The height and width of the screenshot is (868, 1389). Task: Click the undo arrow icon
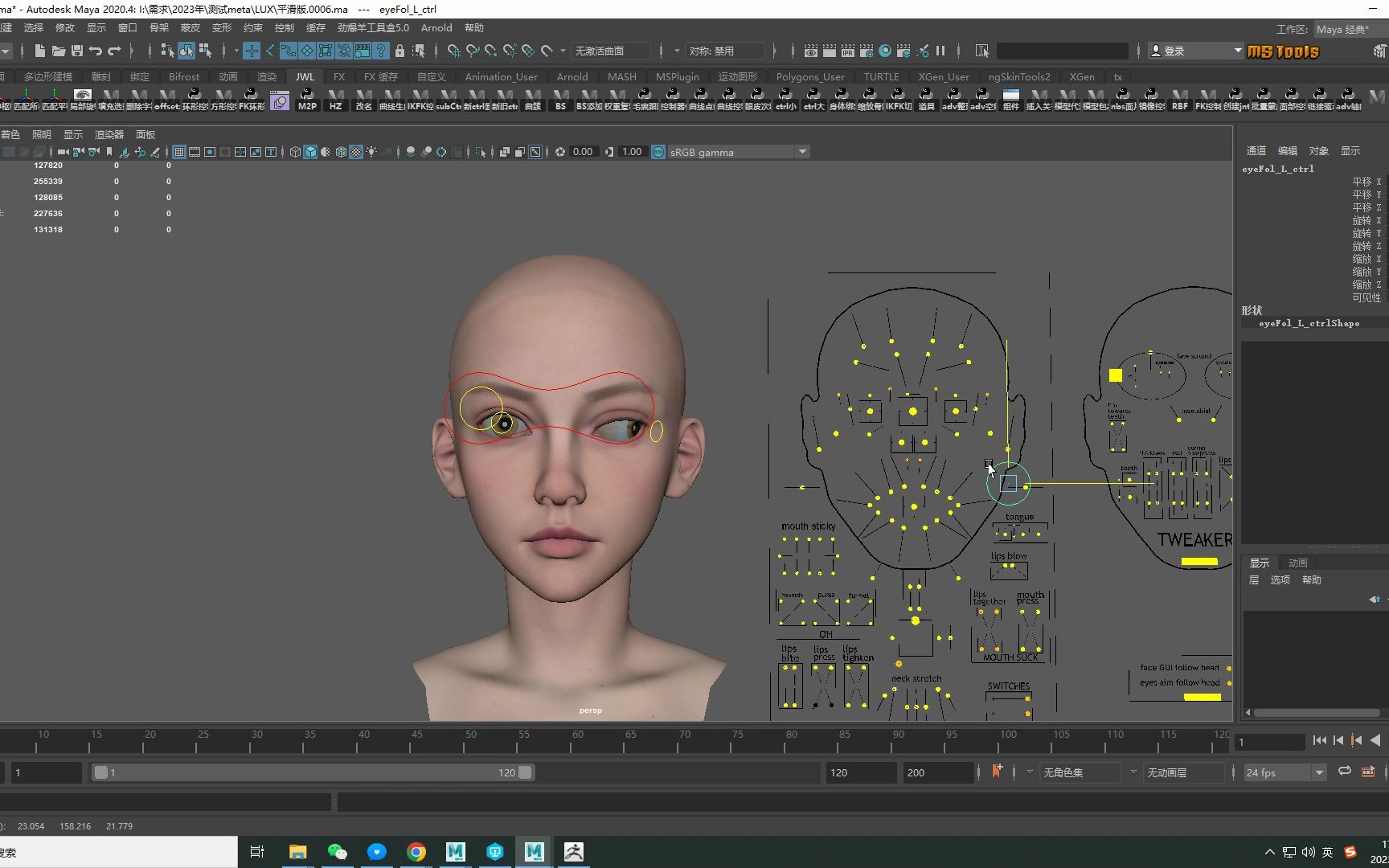(x=96, y=51)
